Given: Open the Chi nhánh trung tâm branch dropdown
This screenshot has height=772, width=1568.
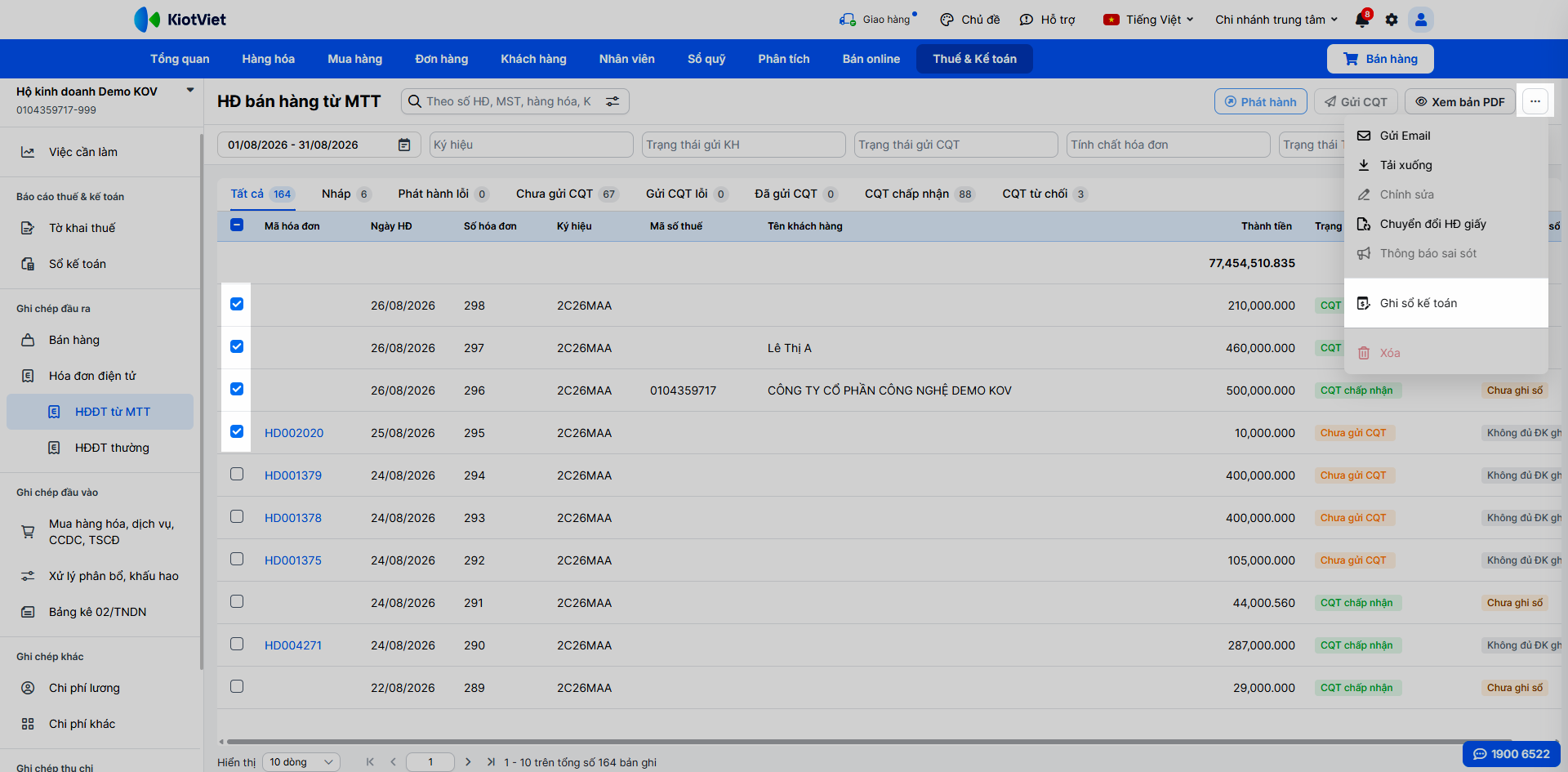Looking at the screenshot, I should 1276,20.
